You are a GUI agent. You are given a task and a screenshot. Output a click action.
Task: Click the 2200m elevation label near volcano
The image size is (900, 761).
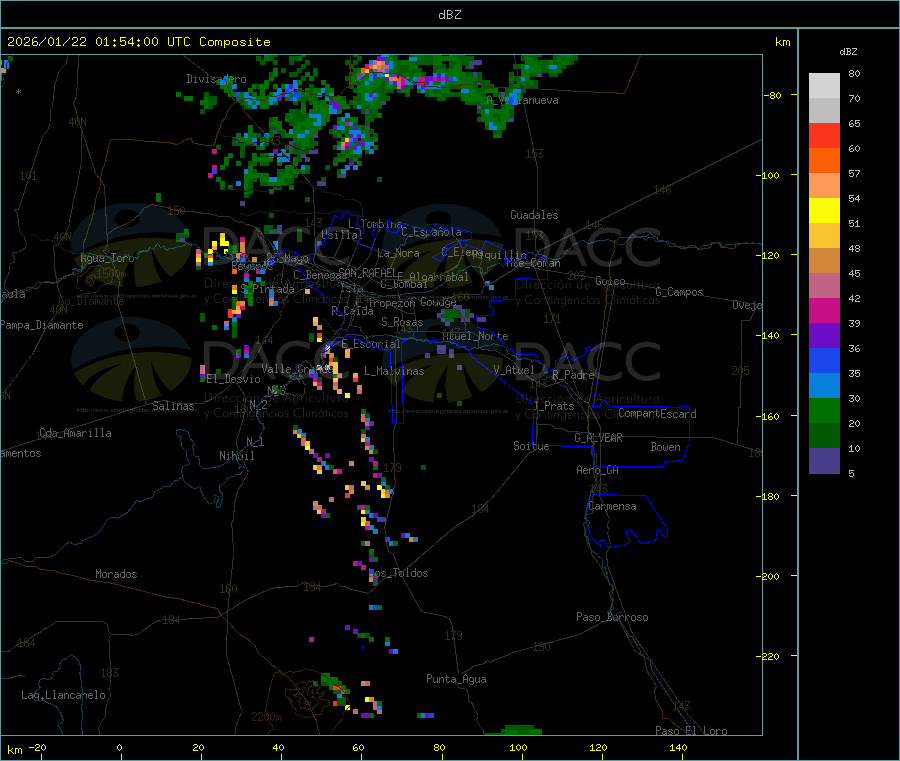(x=266, y=717)
